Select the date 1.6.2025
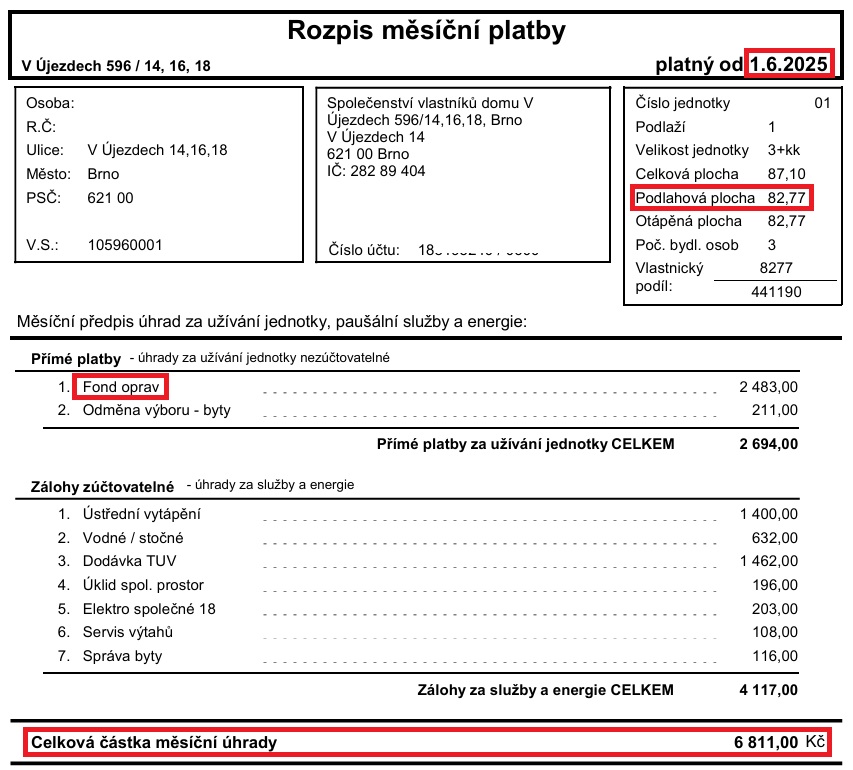 click(x=789, y=64)
